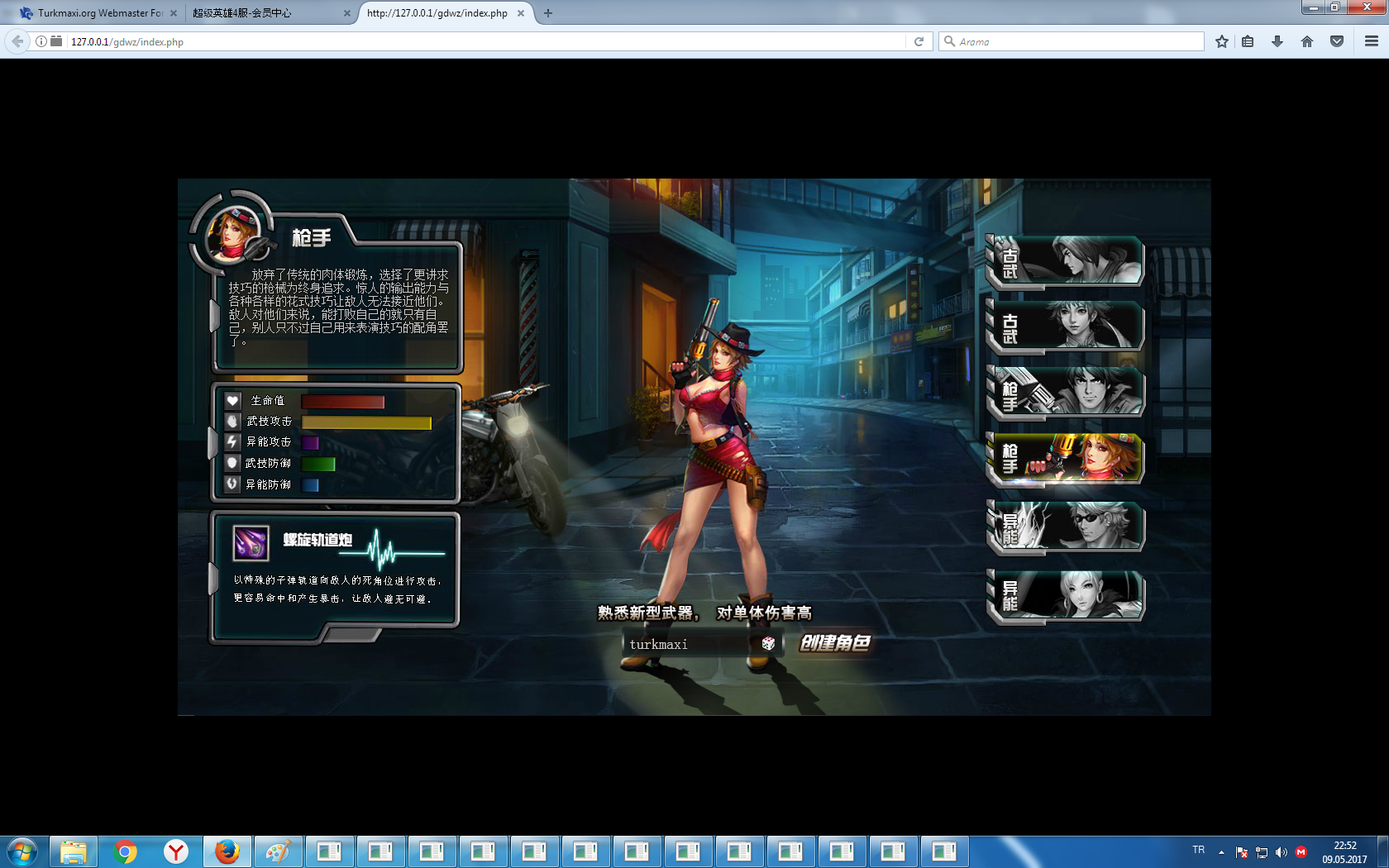Click the 创建角色 create character button
Image resolution: width=1389 pixels, height=868 pixels.
click(x=835, y=642)
